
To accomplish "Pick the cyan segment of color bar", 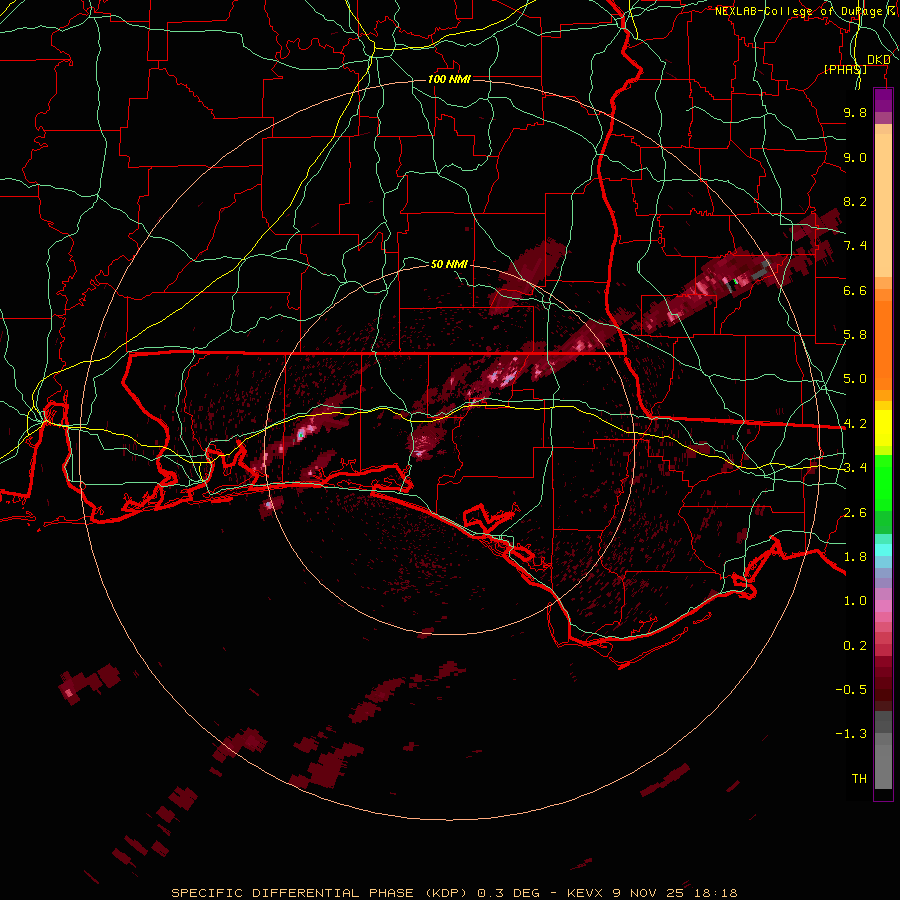I will coord(883,550).
